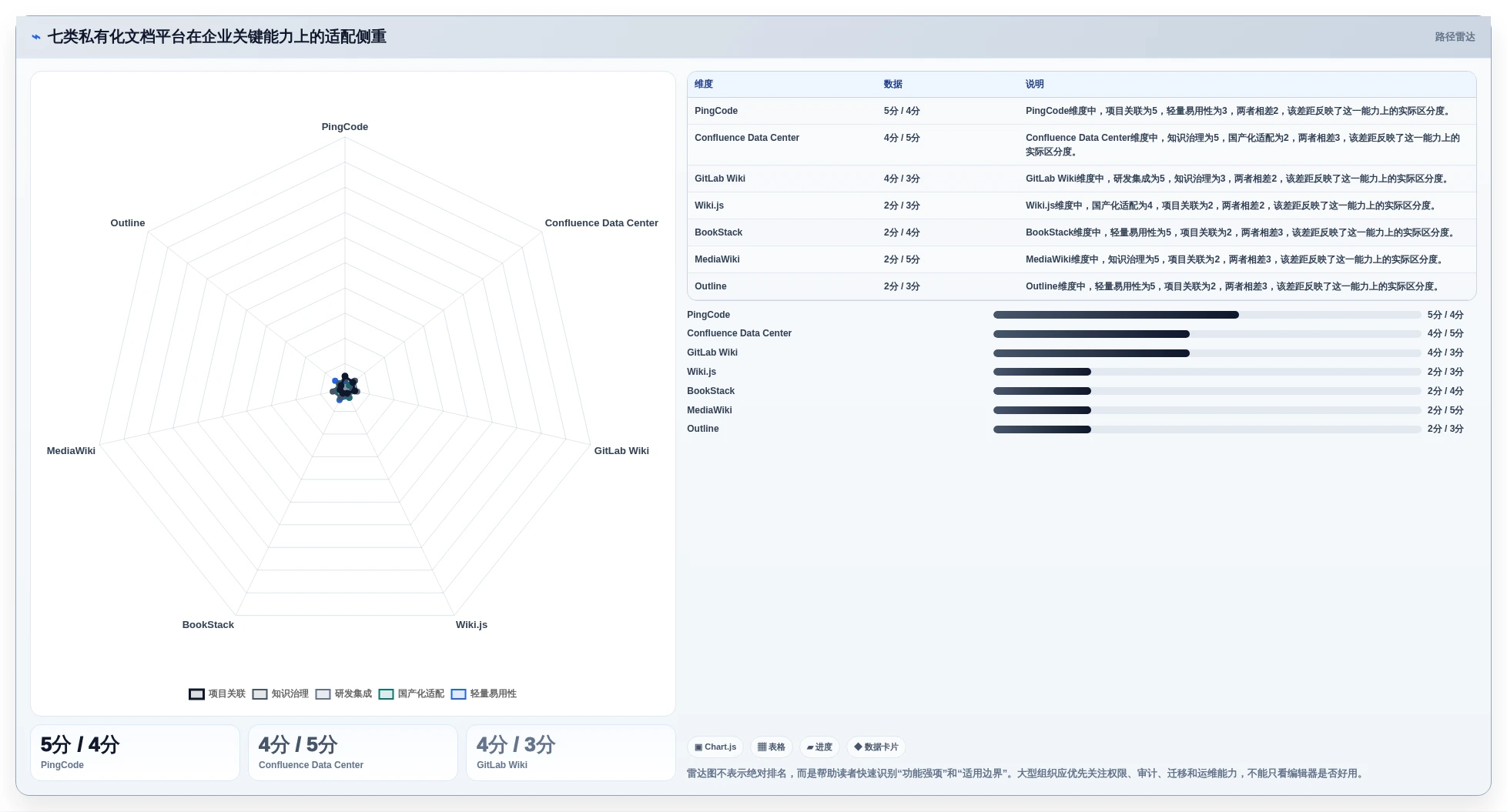This screenshot has height=812, width=1507.
Task: Toggle the 轻量易用性 legend item
Action: coord(484,693)
